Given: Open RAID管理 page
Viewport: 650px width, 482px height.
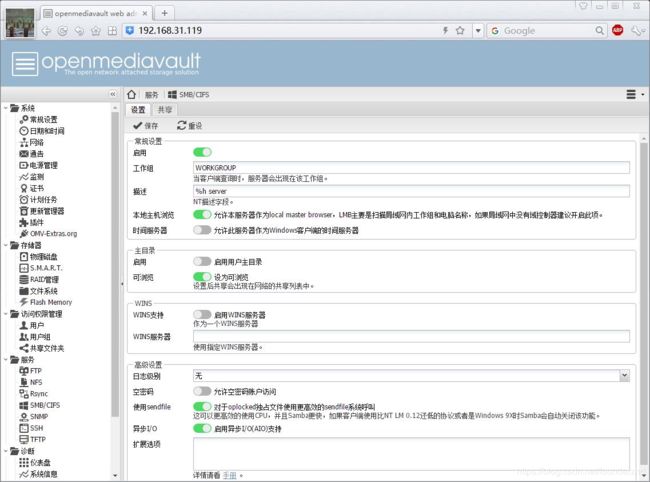Looking at the screenshot, I should pyautogui.click(x=39, y=279).
